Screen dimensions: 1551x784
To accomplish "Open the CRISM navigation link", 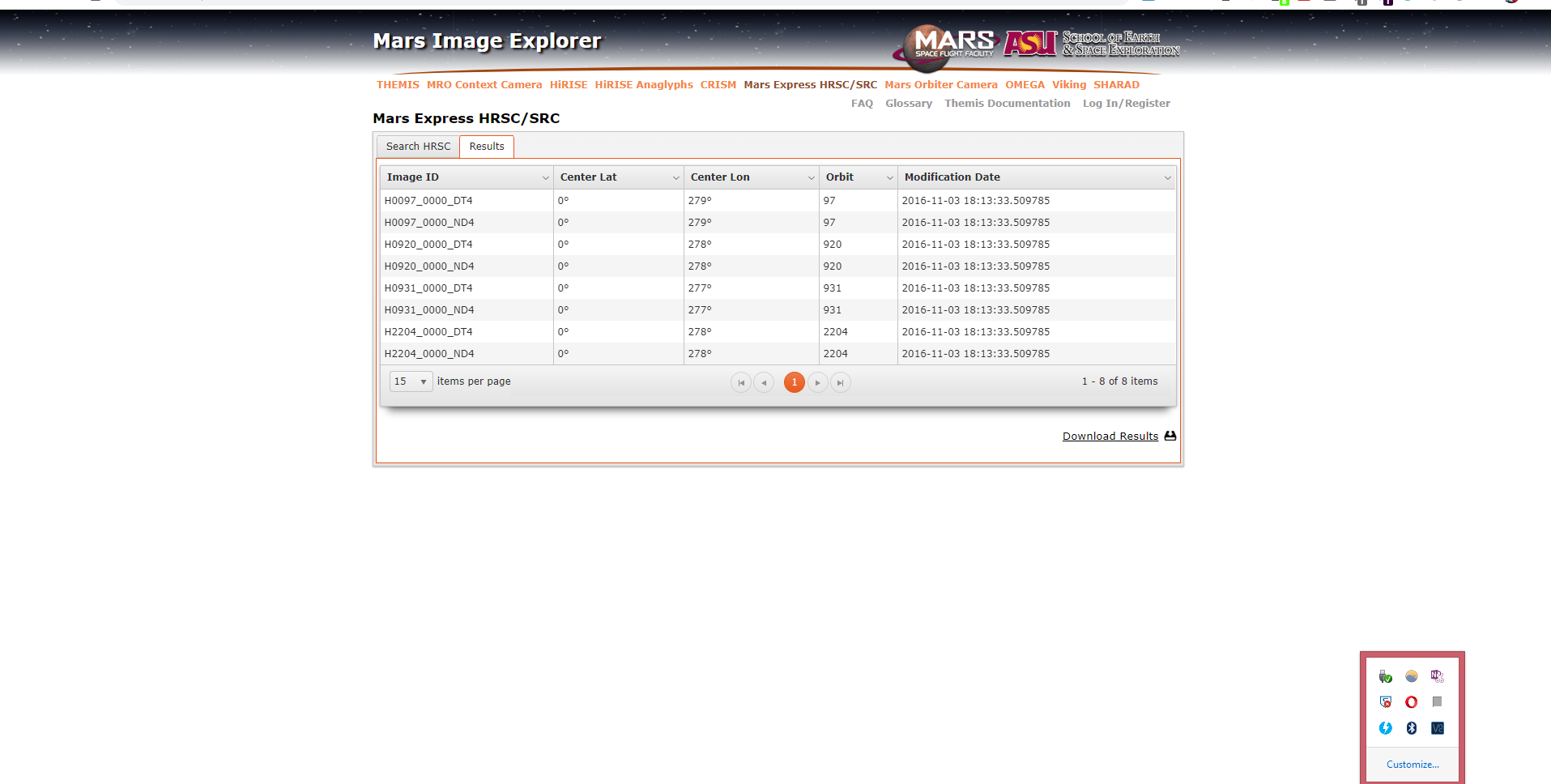I will [x=718, y=85].
